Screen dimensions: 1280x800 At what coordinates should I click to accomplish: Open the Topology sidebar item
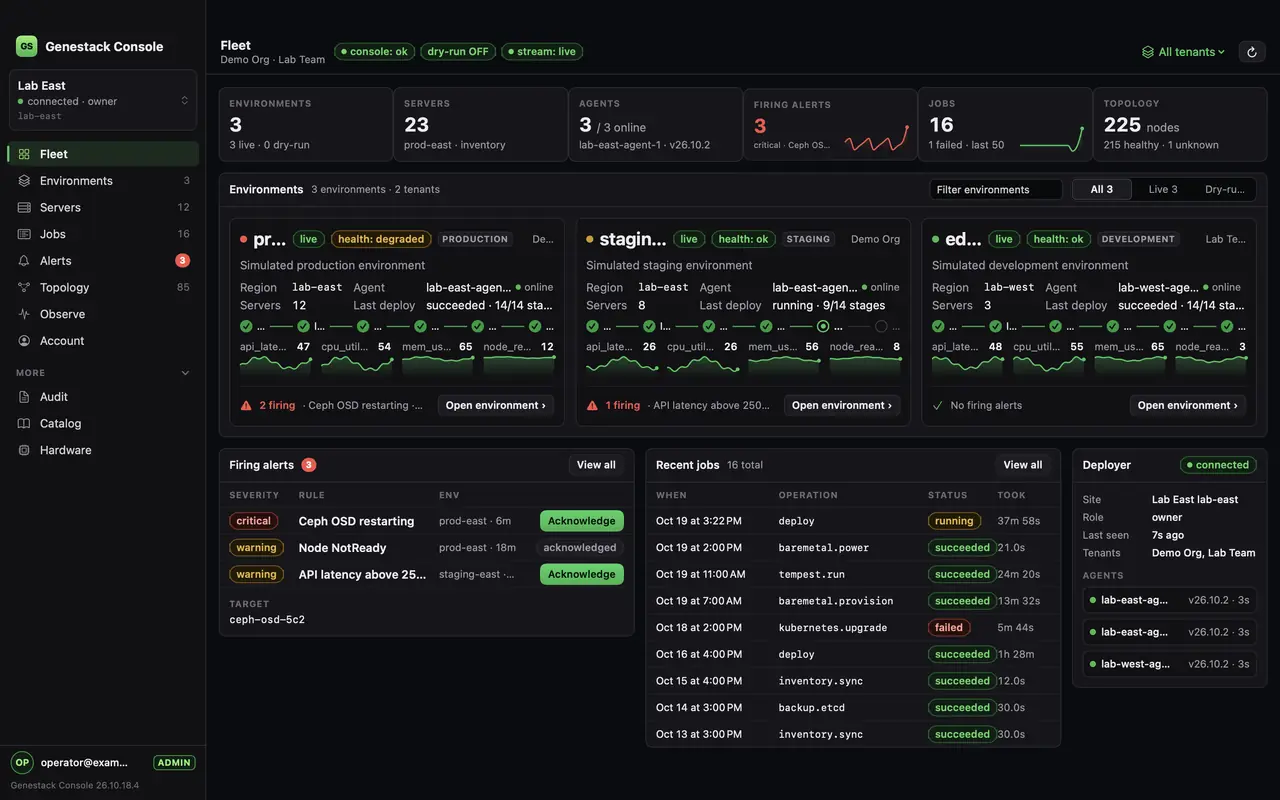[103, 287]
